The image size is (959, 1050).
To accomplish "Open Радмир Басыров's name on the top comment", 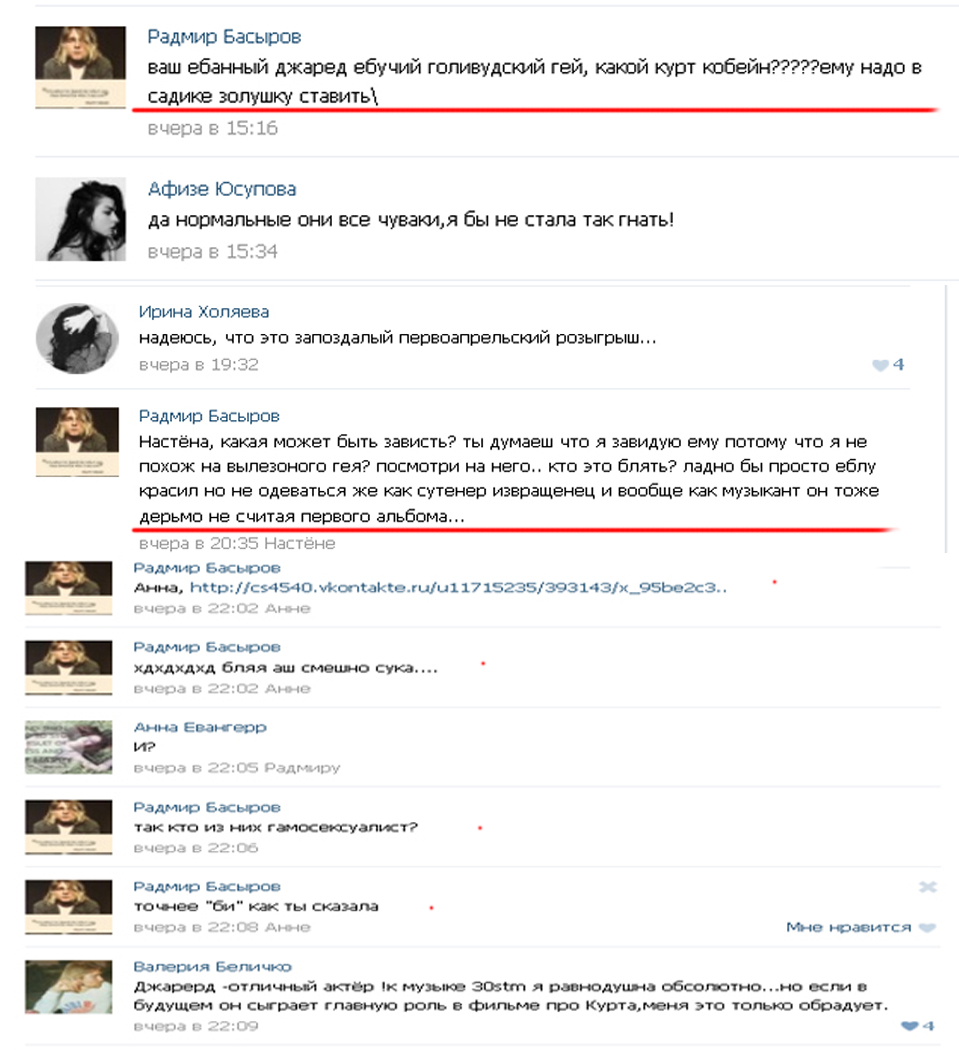I will point(224,37).
